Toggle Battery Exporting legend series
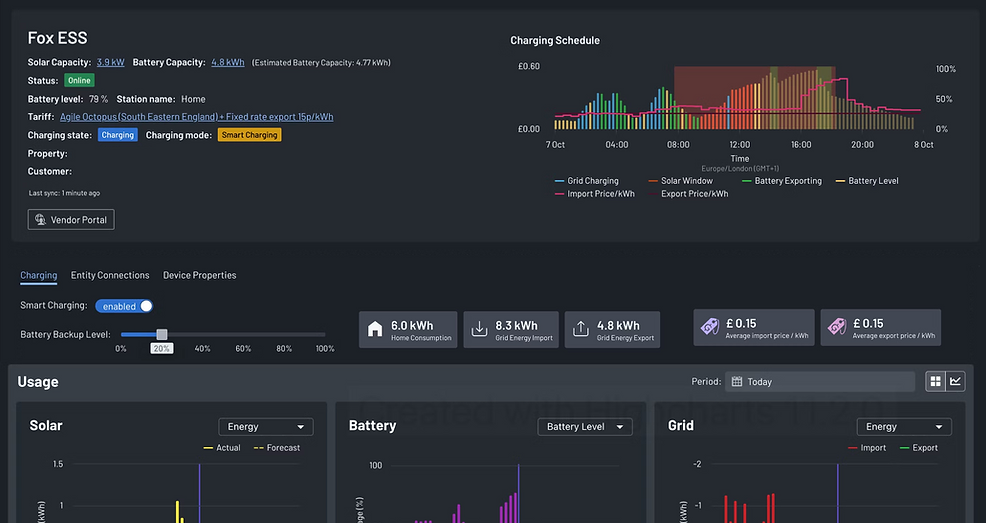The image size is (986, 523). tap(782, 181)
